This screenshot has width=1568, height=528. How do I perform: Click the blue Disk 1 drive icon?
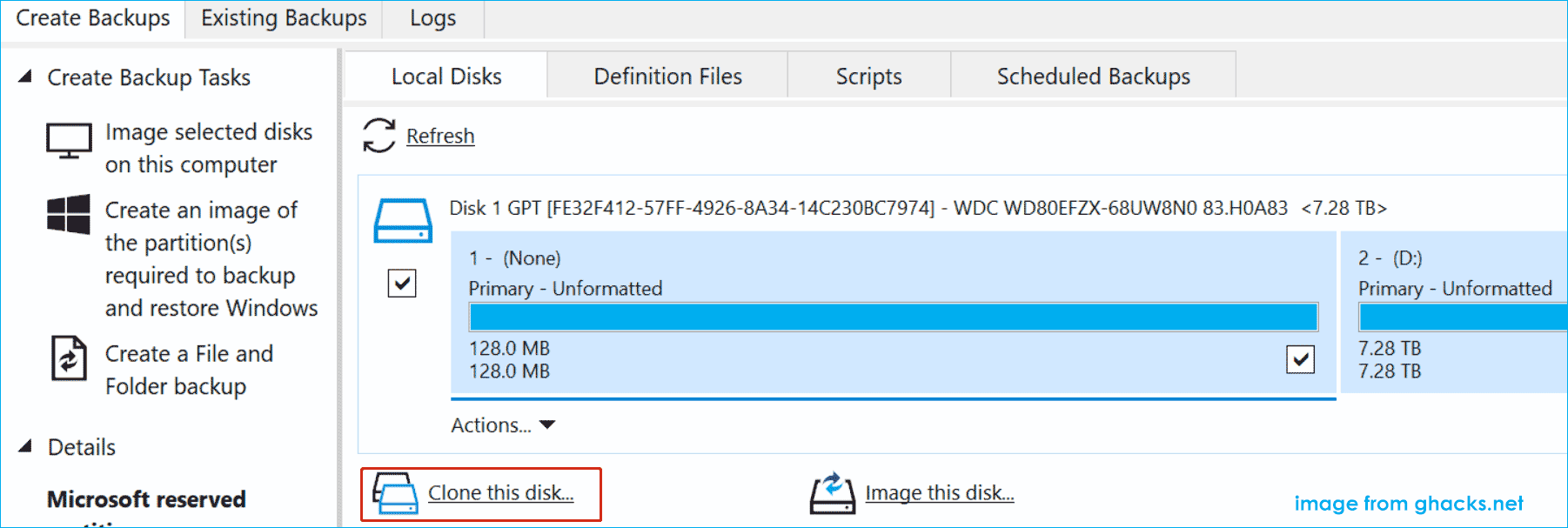click(403, 220)
